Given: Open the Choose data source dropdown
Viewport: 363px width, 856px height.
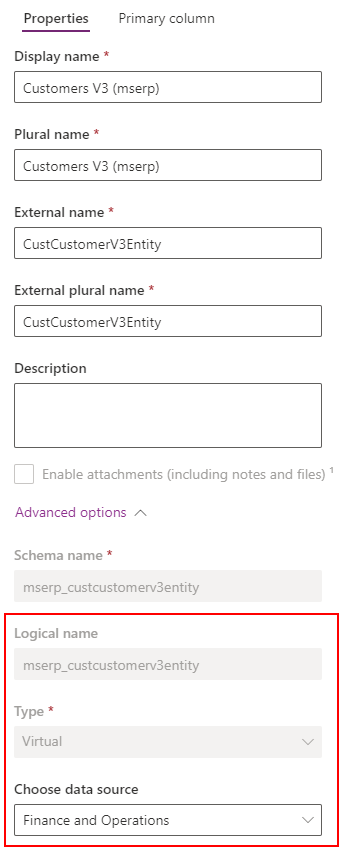Looking at the screenshot, I should [168, 820].
